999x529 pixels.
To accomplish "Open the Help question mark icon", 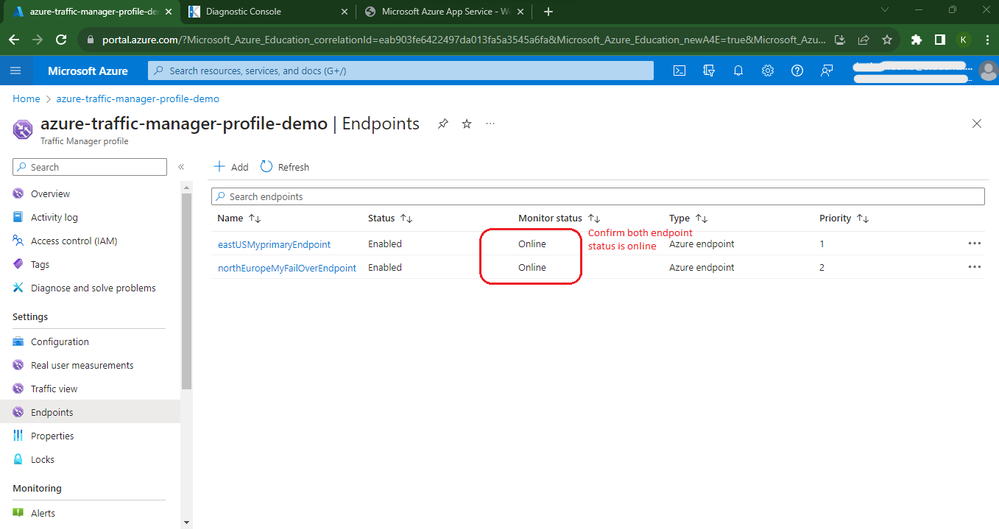I will tap(797, 71).
